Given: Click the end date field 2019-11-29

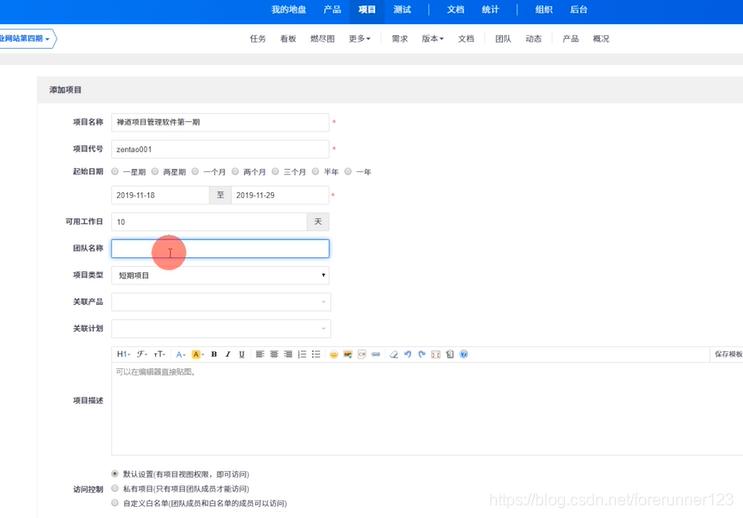Looking at the screenshot, I should pos(280,195).
